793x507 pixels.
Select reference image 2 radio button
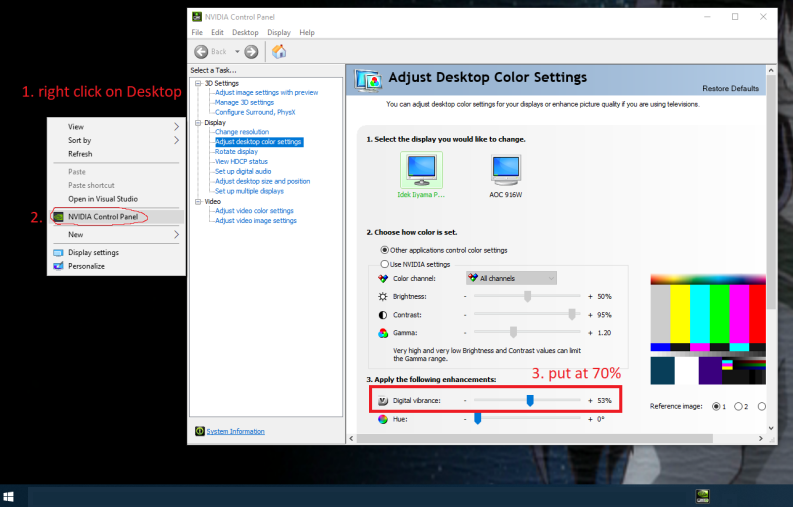coord(738,406)
